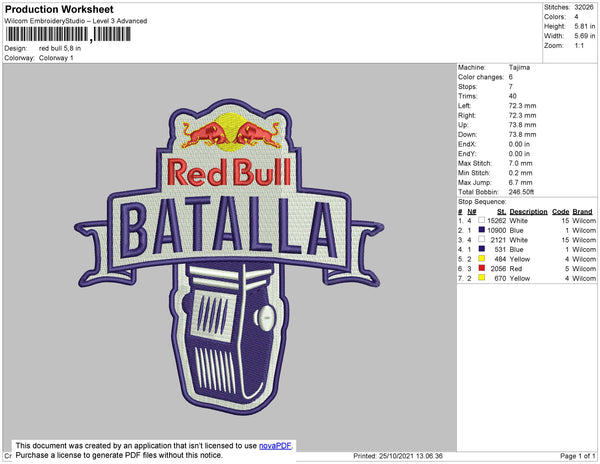Screen dimensions: 600x464
Task: Select the blue swatch beside 531 stitches
Action: tap(481, 249)
